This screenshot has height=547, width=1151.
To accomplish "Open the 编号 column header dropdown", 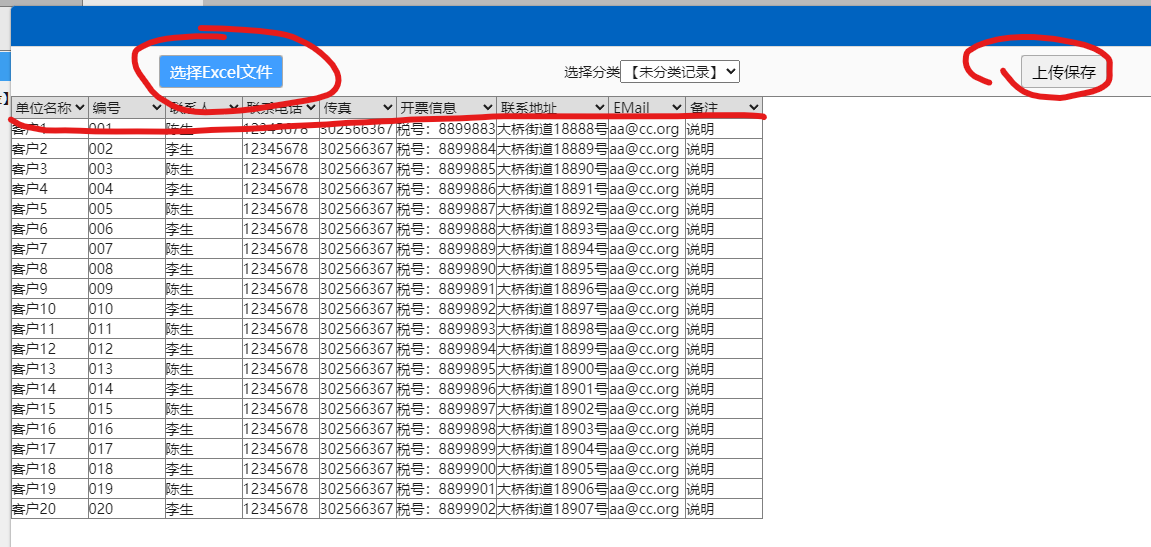I will (126, 107).
